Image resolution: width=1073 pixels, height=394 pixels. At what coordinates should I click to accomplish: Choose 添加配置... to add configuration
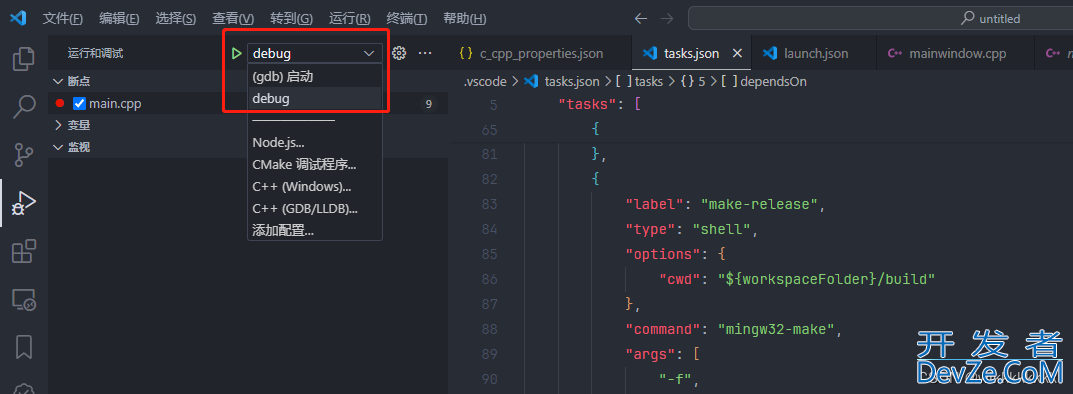coord(315,230)
